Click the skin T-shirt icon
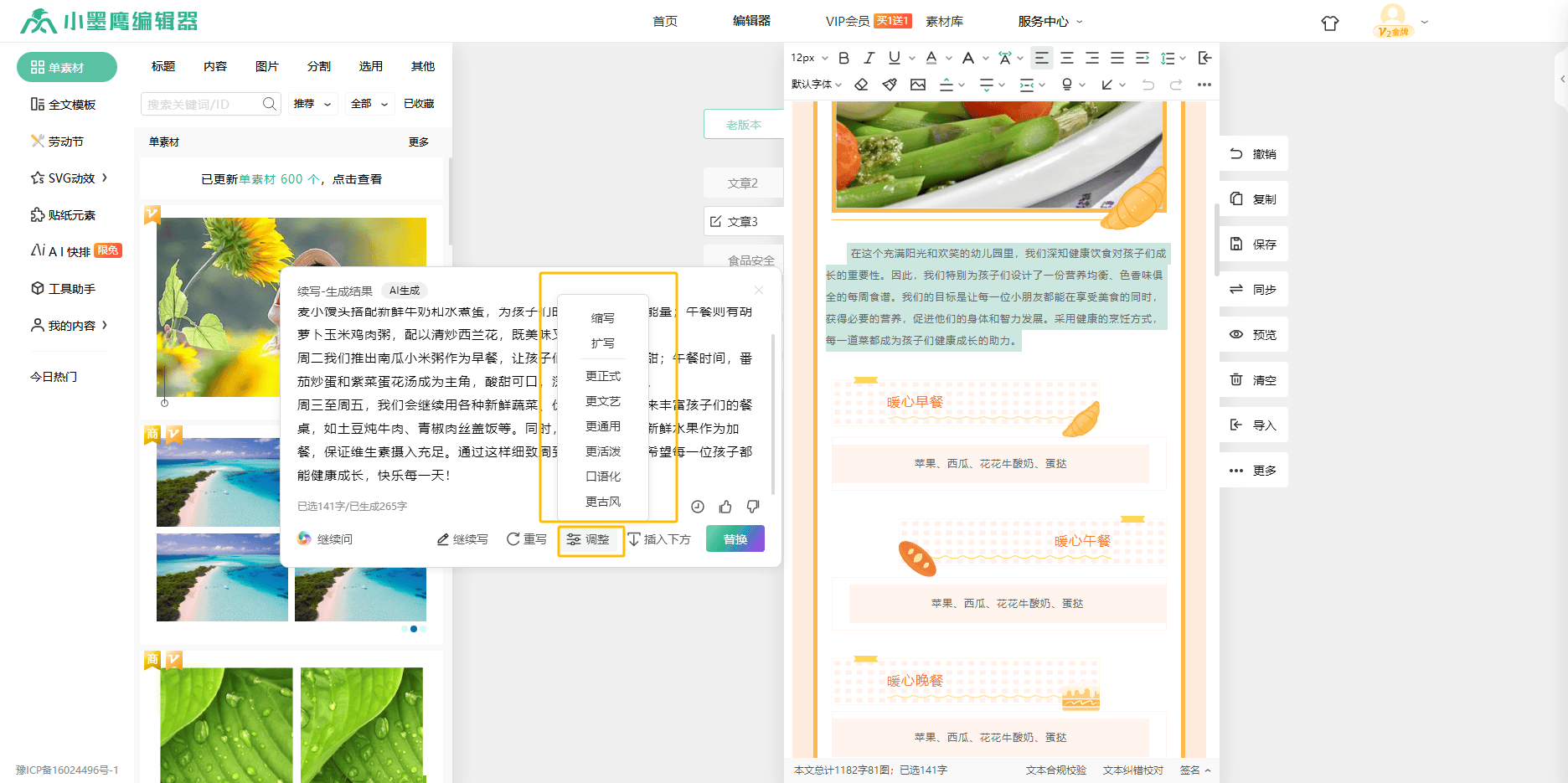The height and width of the screenshot is (783, 1568). pos(1330,23)
